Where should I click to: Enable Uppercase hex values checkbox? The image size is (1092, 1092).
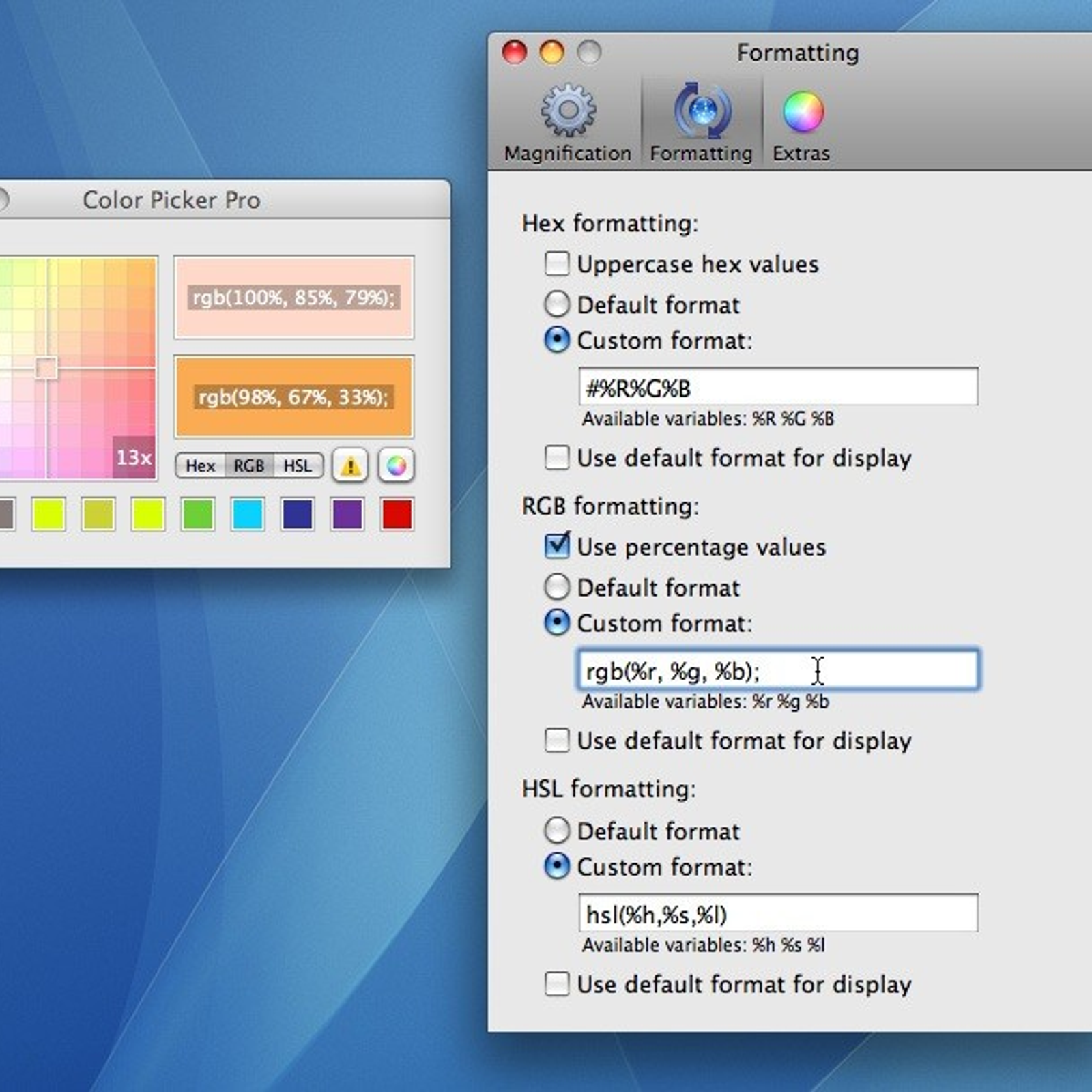pyautogui.click(x=557, y=263)
